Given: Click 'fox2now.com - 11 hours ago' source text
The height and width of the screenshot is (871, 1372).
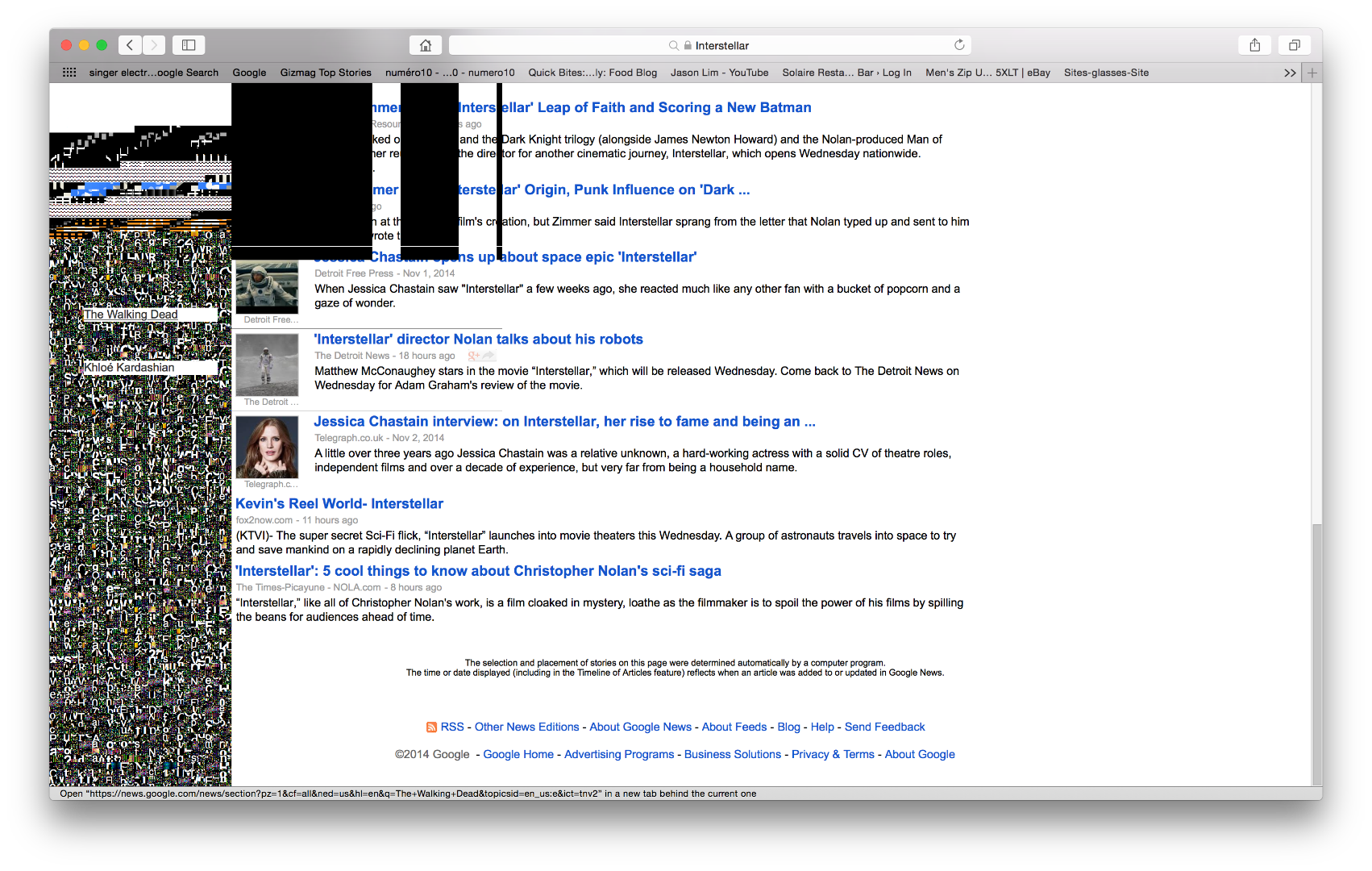Looking at the screenshot, I should coord(297,520).
